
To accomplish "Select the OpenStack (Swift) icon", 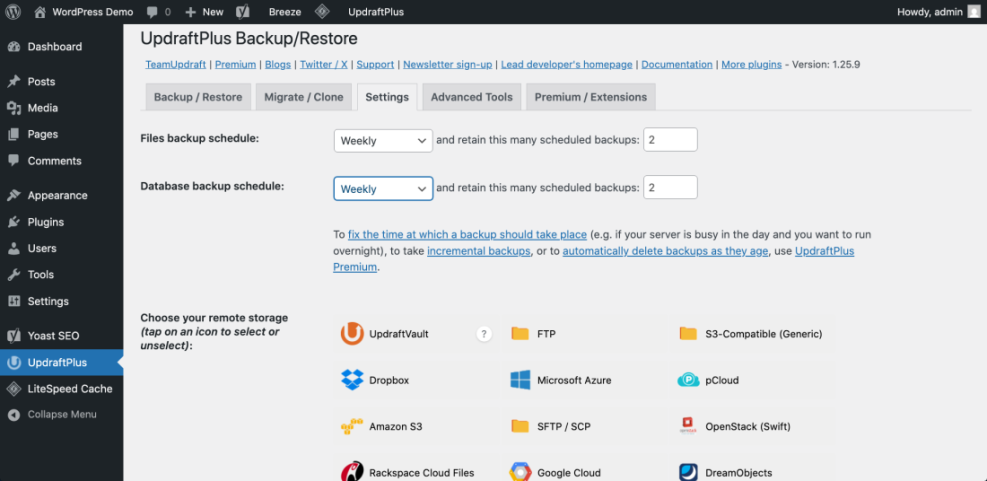I will (688, 426).
